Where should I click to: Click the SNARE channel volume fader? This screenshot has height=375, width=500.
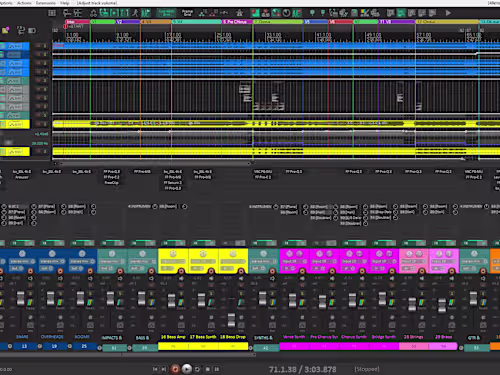21,298
